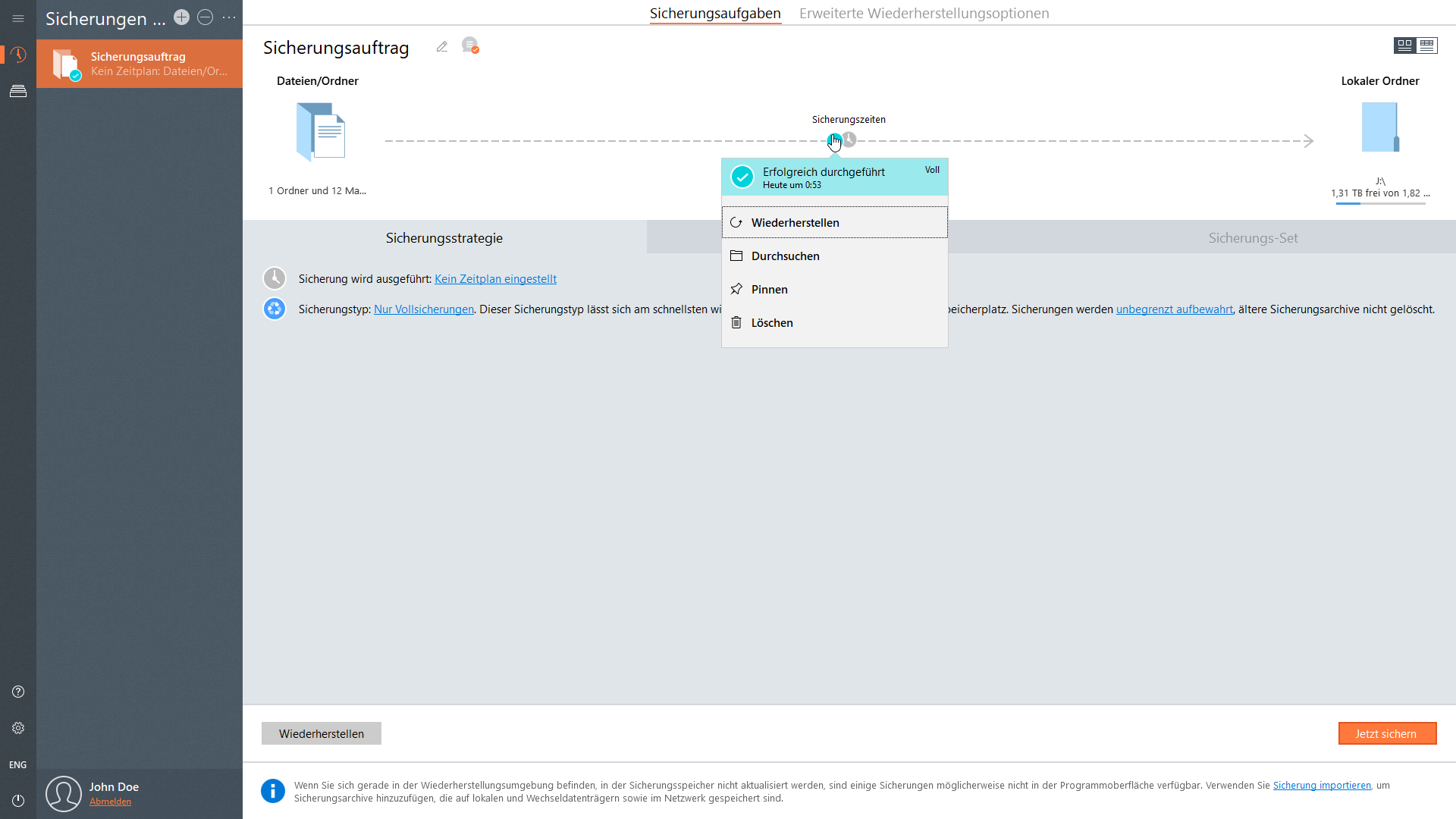Open the comment icon next to Sicherungsauftrag

coord(470,46)
